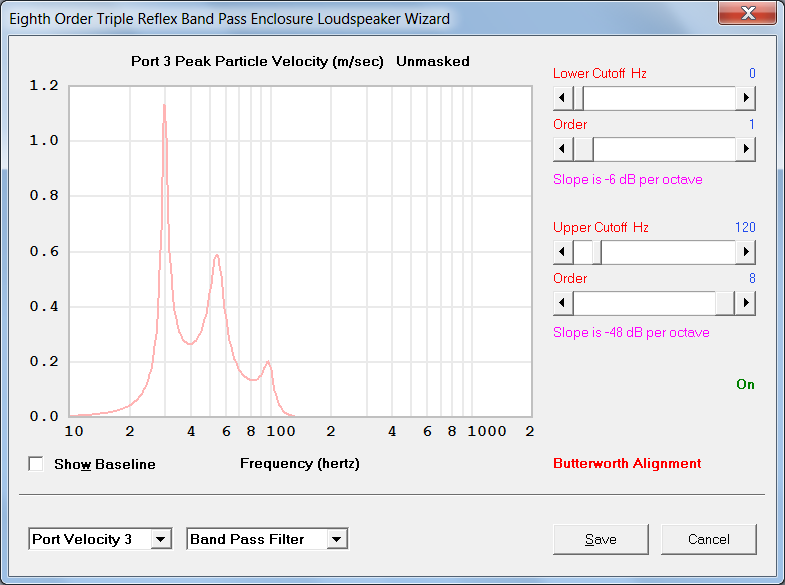
Task: Decrease upper Order slope with left arrow
Action: (x=563, y=303)
